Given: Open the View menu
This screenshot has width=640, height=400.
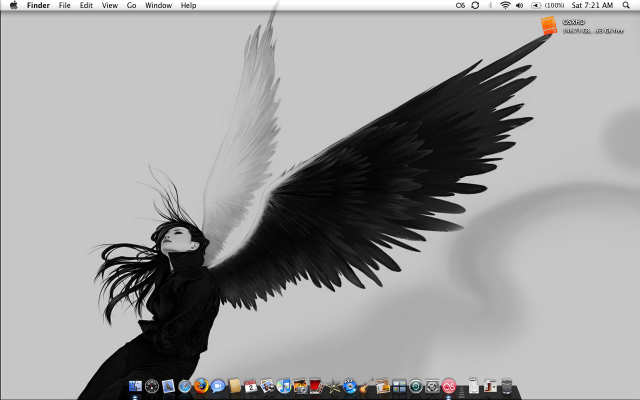Looking at the screenshot, I should (110, 5).
